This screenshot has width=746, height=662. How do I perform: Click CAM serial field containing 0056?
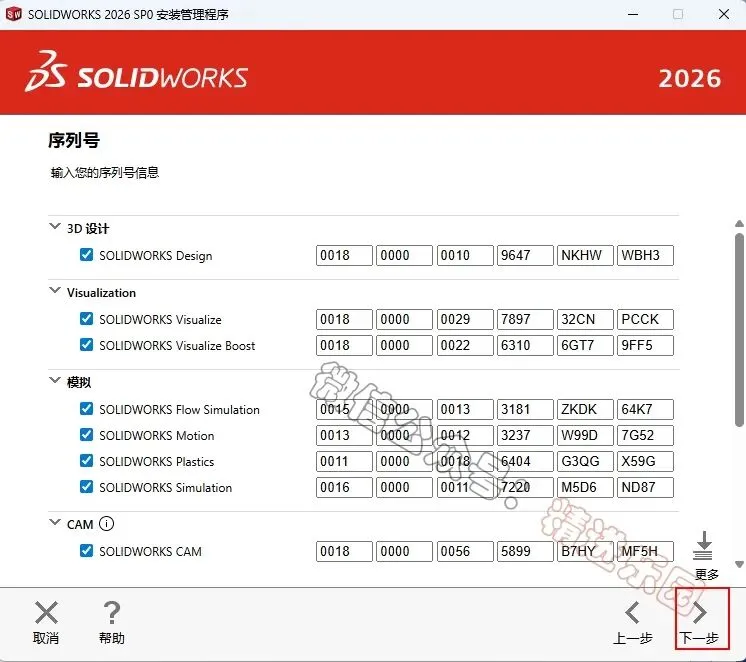(x=465, y=552)
